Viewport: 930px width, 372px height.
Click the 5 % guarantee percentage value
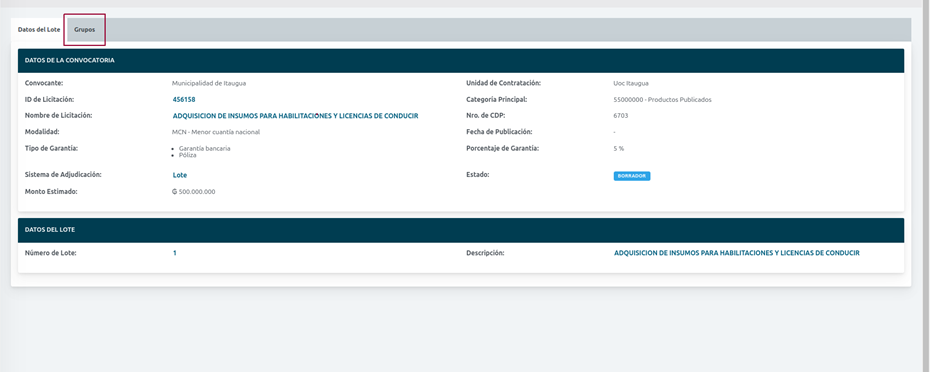(x=619, y=148)
